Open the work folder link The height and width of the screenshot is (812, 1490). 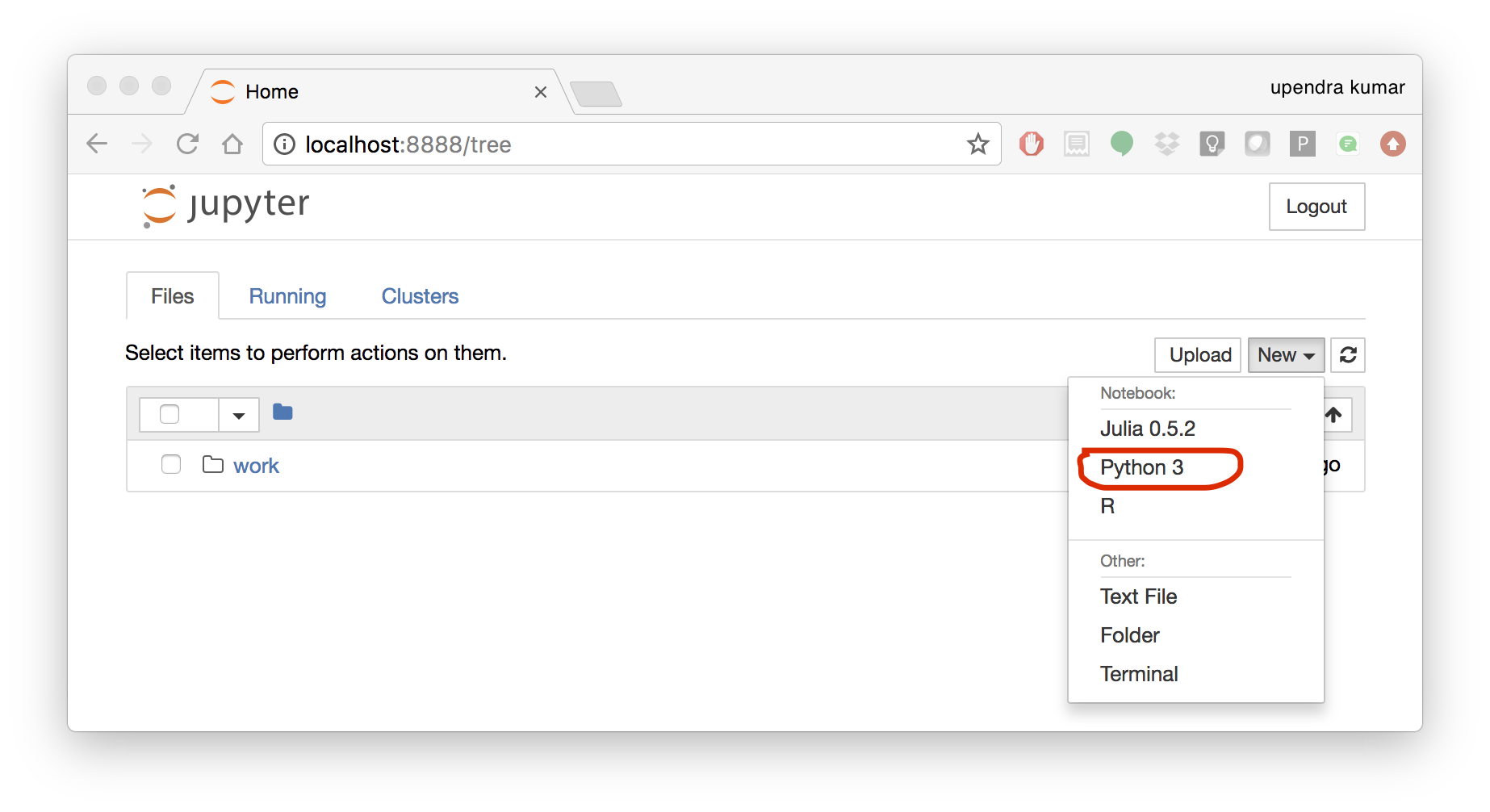(256, 466)
